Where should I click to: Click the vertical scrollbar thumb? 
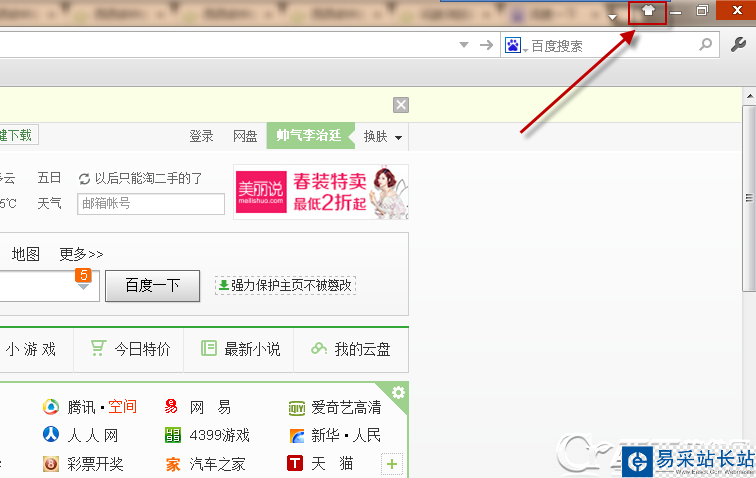coord(749,198)
